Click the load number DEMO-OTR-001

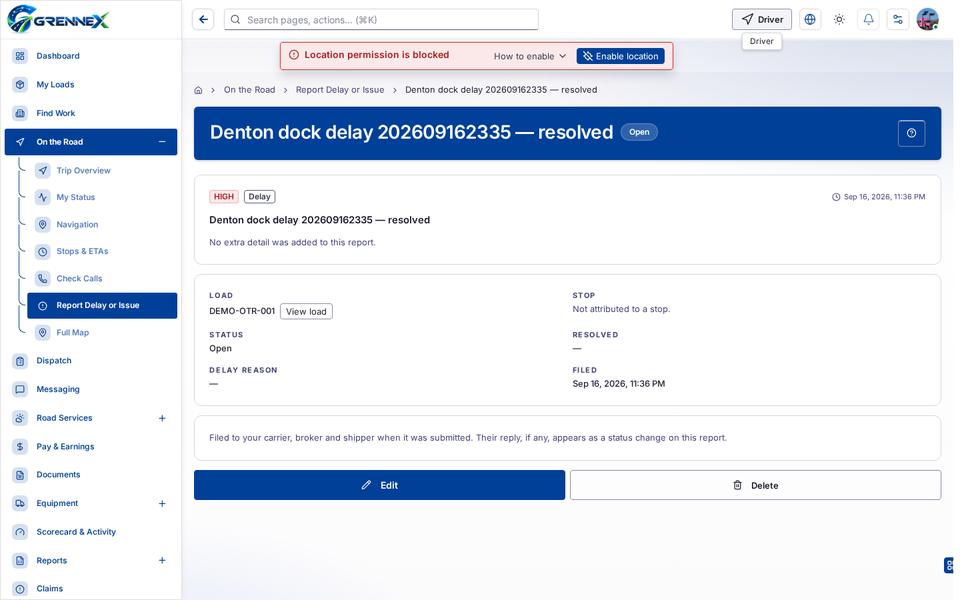click(242, 311)
